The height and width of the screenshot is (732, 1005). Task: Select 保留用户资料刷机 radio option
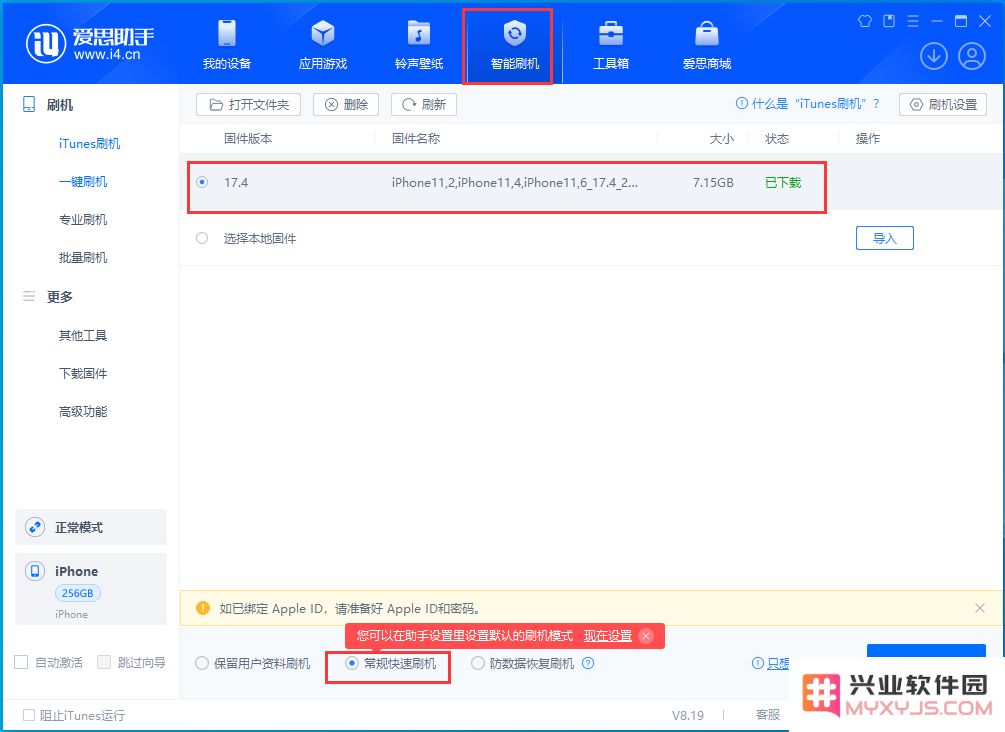[202, 663]
